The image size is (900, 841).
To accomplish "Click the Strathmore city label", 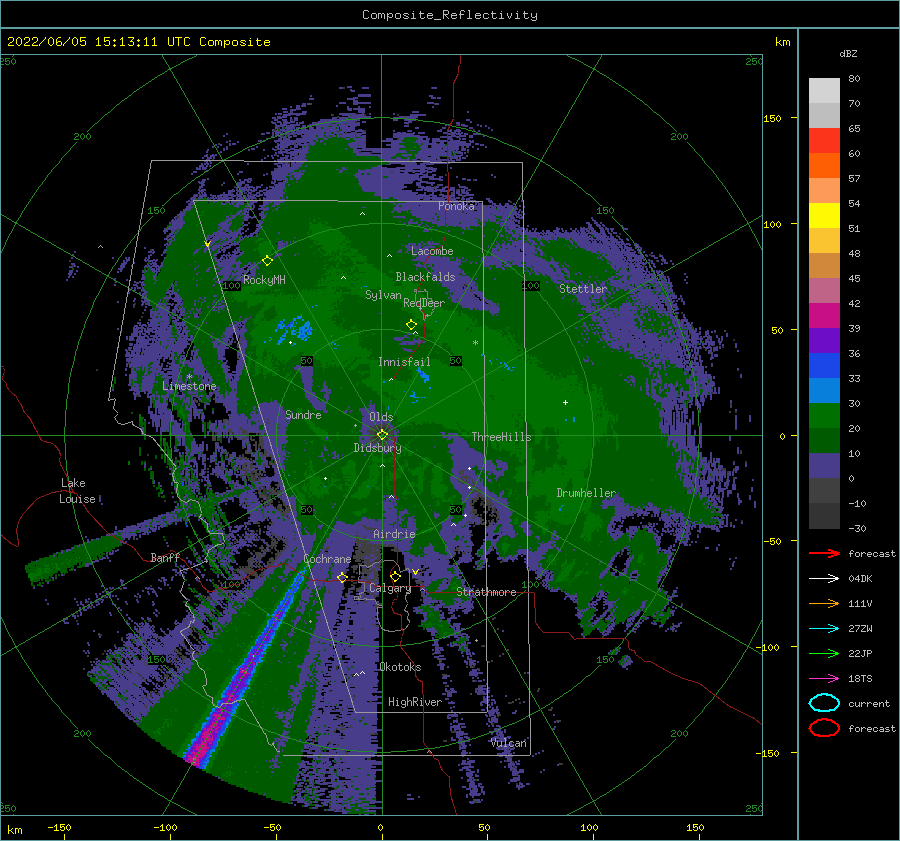I will point(486,592).
